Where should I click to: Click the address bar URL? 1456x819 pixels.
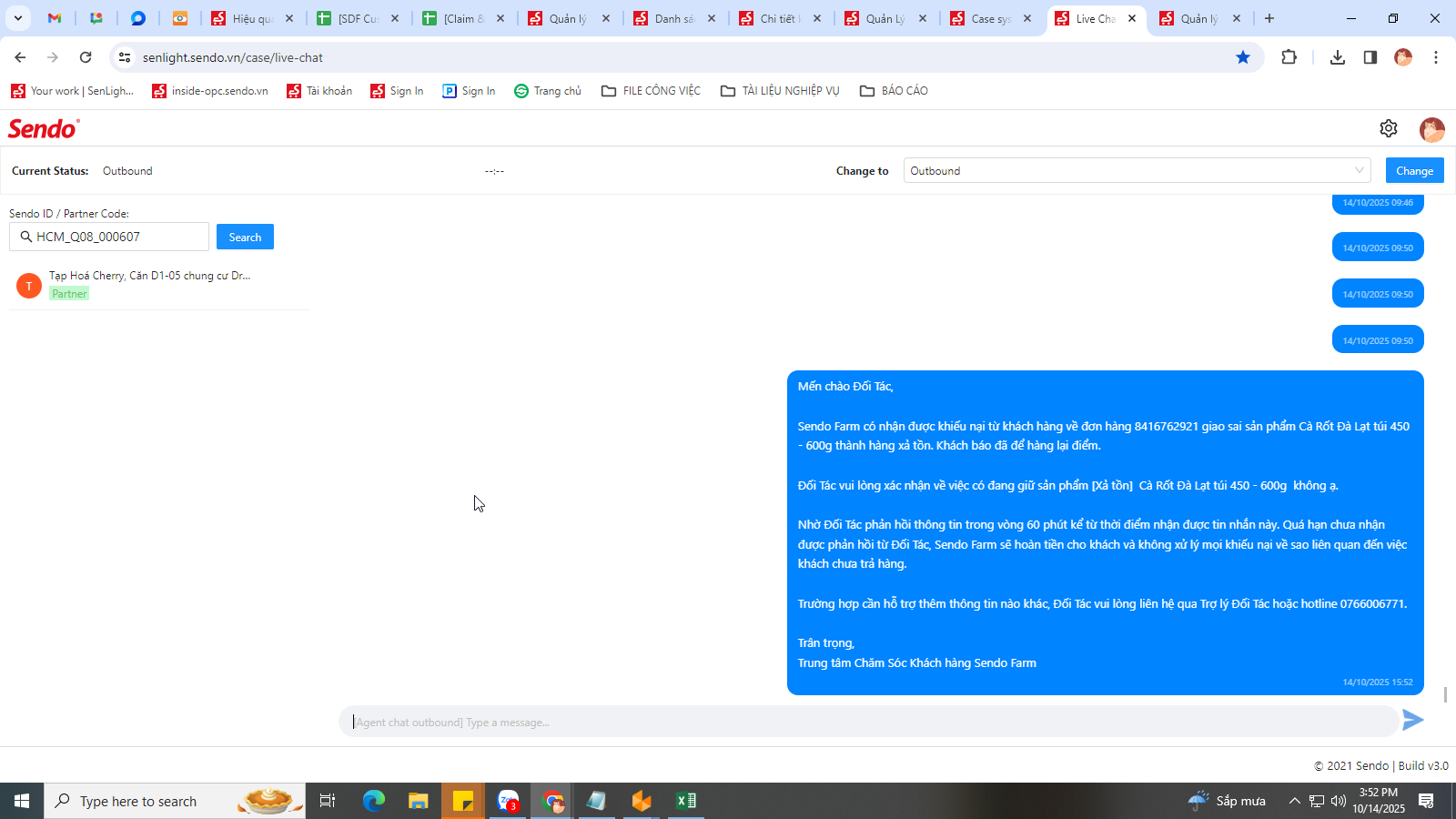[233, 57]
